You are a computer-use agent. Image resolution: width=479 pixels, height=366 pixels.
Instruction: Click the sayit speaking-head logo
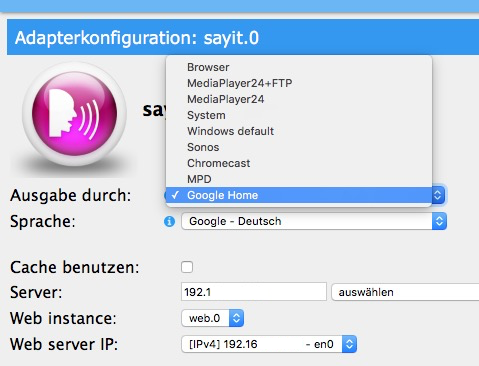click(x=74, y=114)
